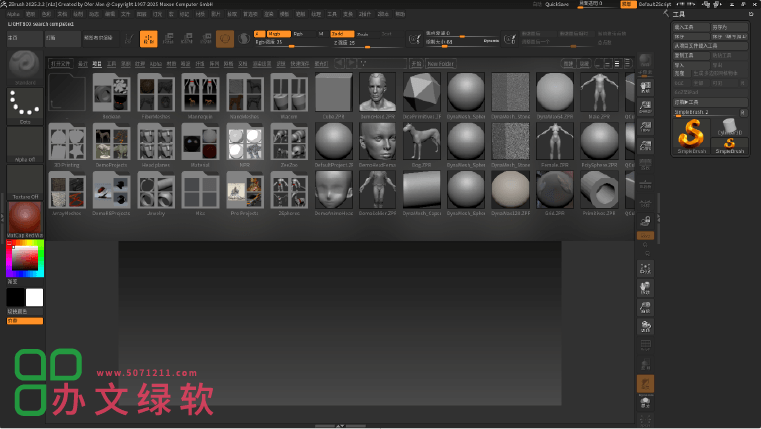Open the 文件 menu
Screen dimensions: 761x429
(126, 14)
